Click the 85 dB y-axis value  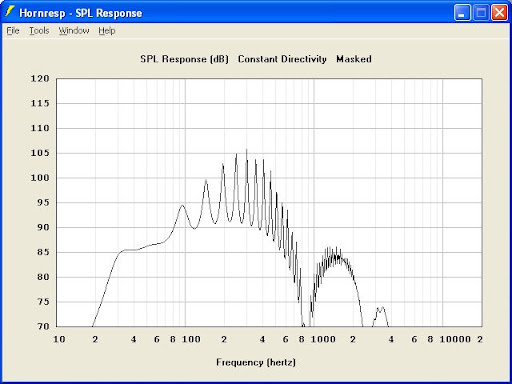tap(43, 252)
